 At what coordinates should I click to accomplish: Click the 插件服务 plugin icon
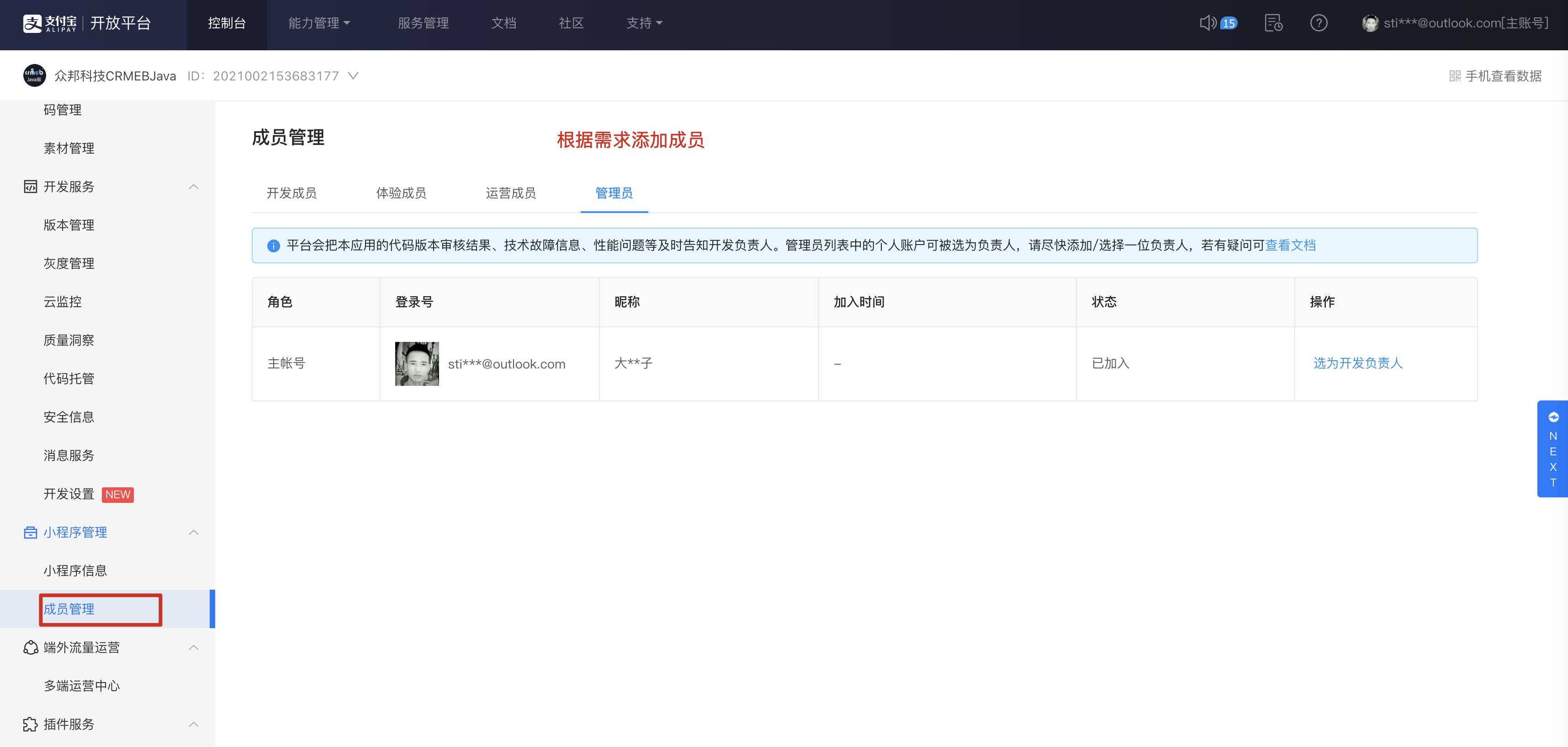pyautogui.click(x=31, y=725)
